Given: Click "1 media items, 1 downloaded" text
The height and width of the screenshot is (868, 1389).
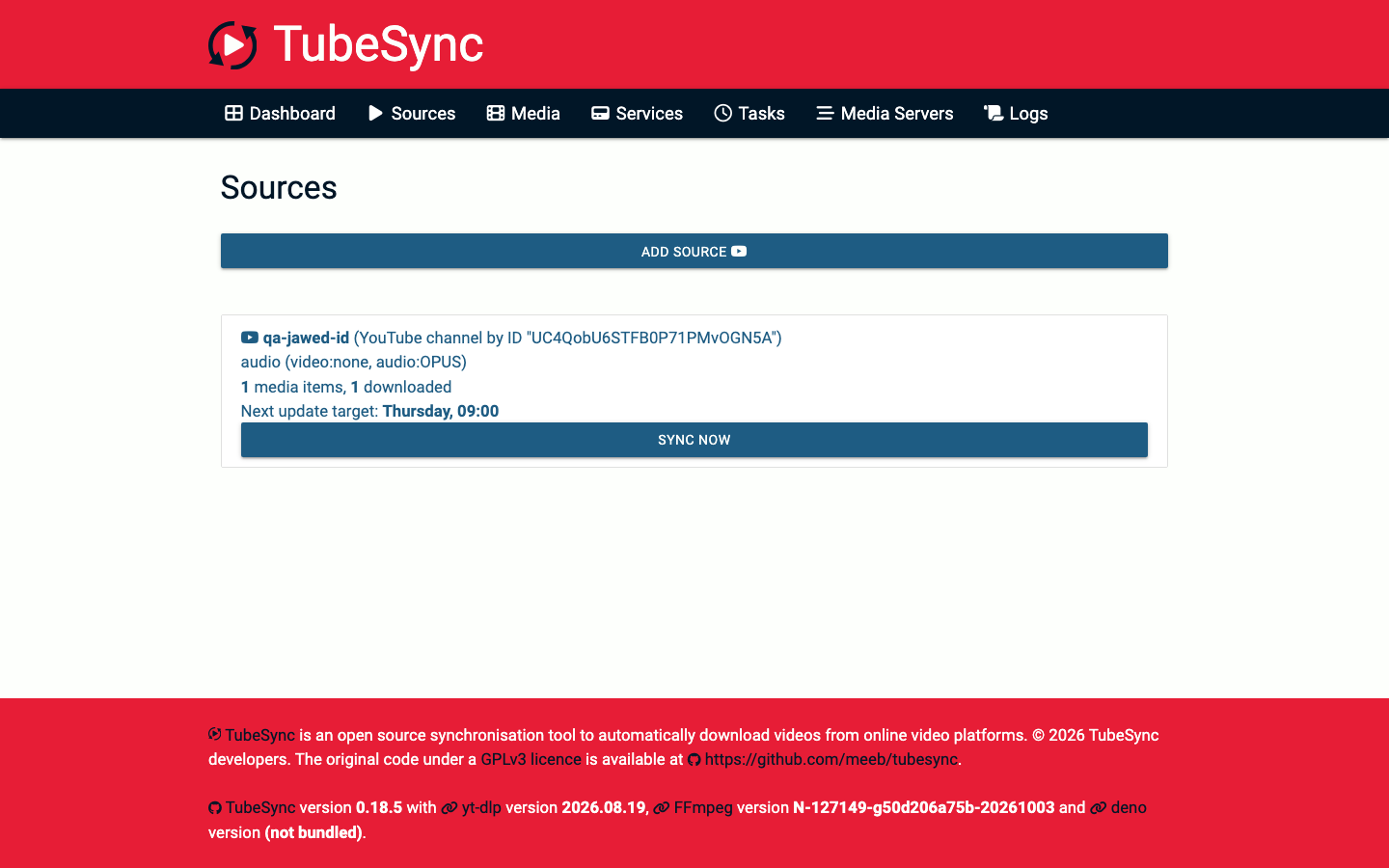Looking at the screenshot, I should tap(346, 387).
